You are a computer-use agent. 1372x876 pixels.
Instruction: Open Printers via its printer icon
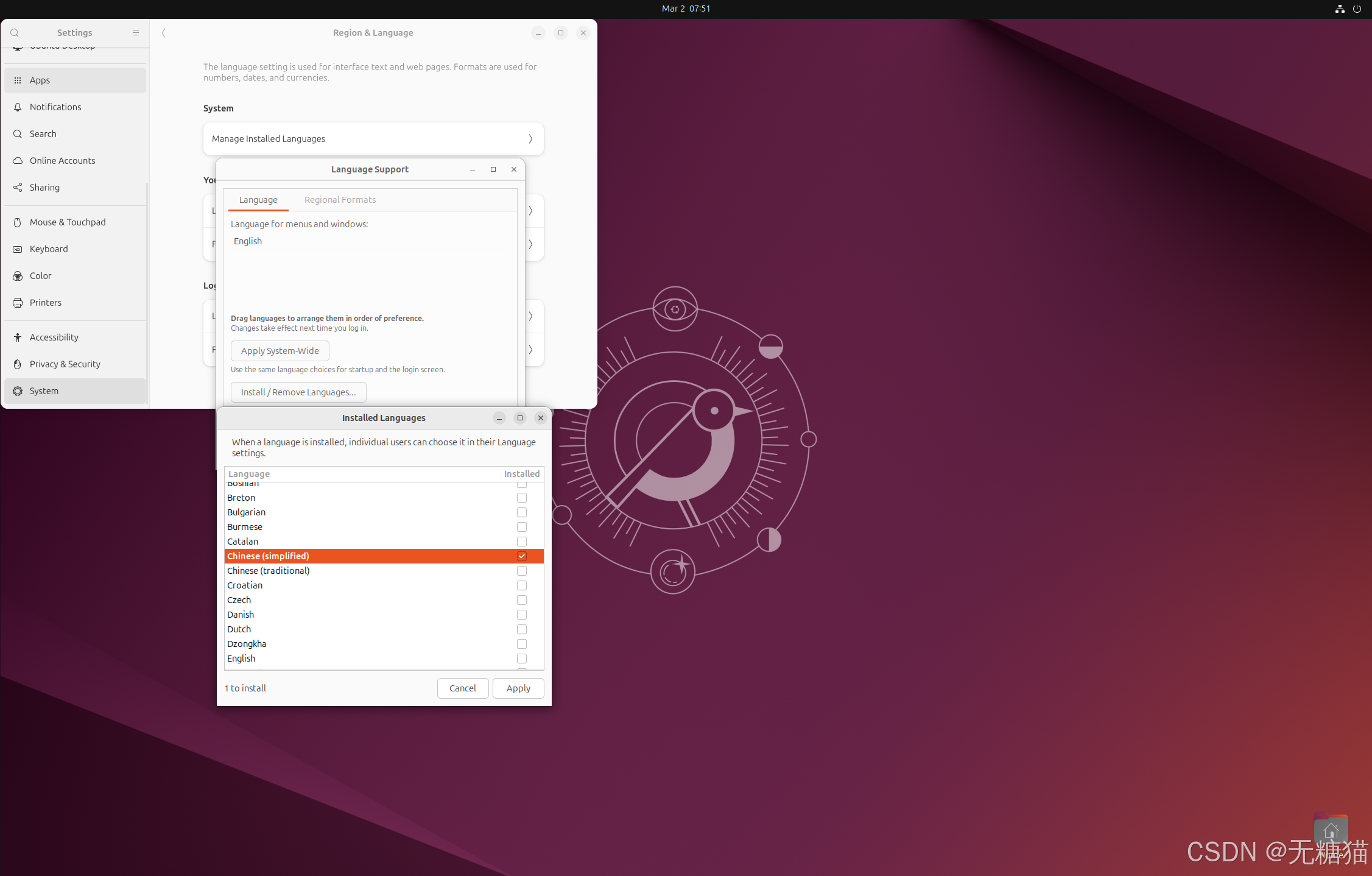pyautogui.click(x=18, y=303)
